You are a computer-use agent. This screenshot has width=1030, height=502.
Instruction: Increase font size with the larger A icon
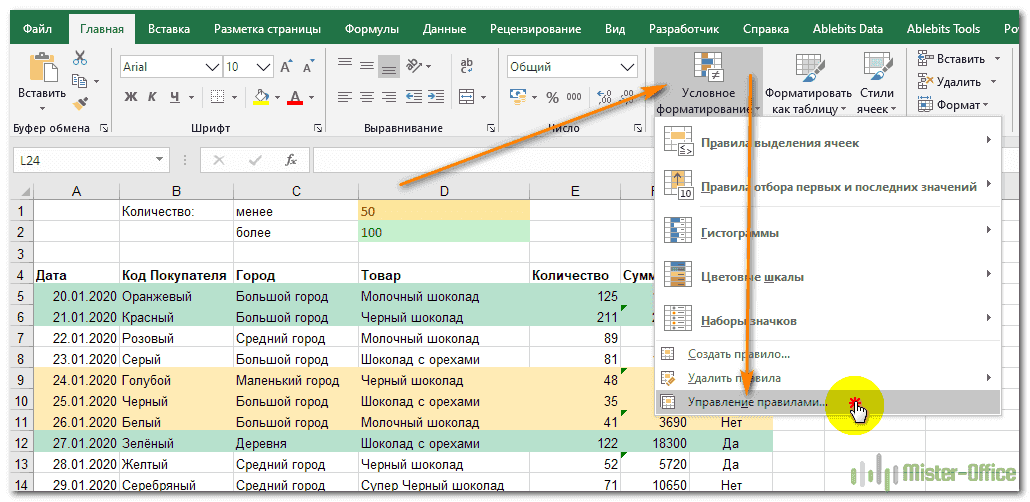click(286, 67)
